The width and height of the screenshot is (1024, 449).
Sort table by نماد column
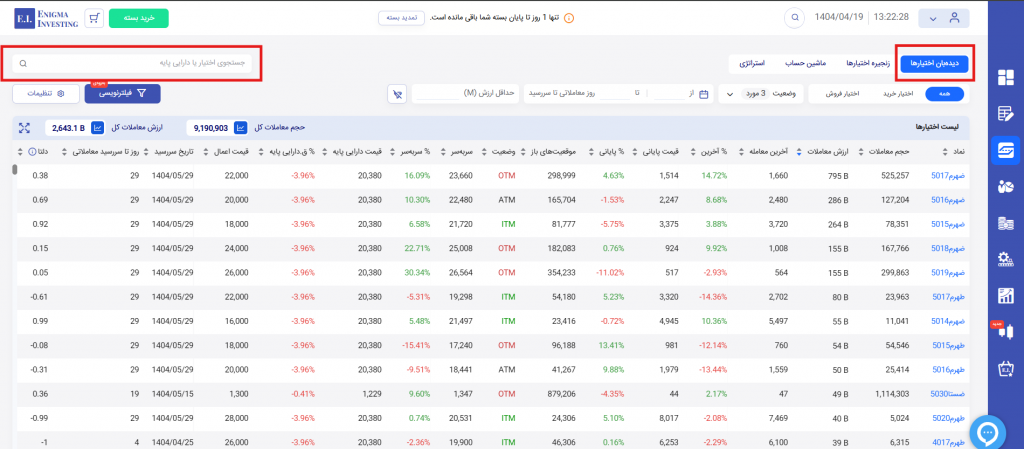pyautogui.click(x=955, y=151)
